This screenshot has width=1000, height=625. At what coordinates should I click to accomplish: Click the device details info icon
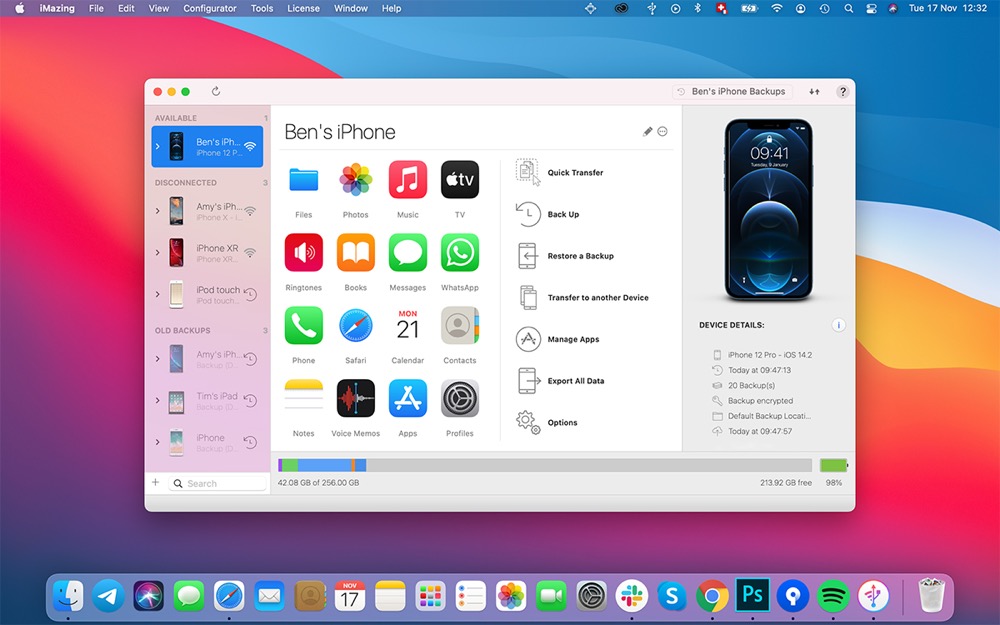click(x=838, y=325)
